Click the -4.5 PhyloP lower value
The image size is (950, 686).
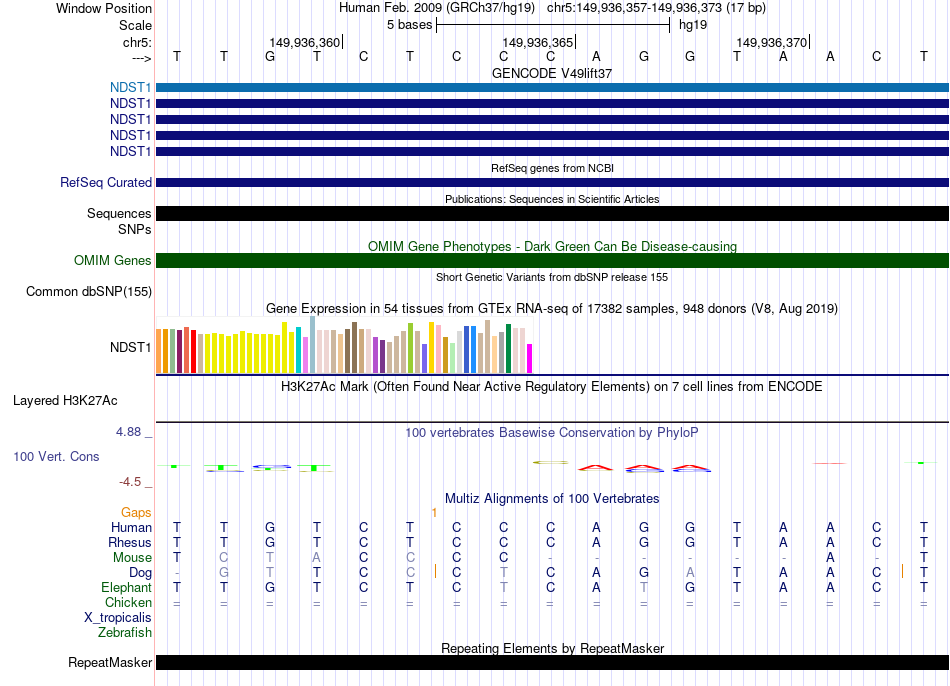coord(130,482)
